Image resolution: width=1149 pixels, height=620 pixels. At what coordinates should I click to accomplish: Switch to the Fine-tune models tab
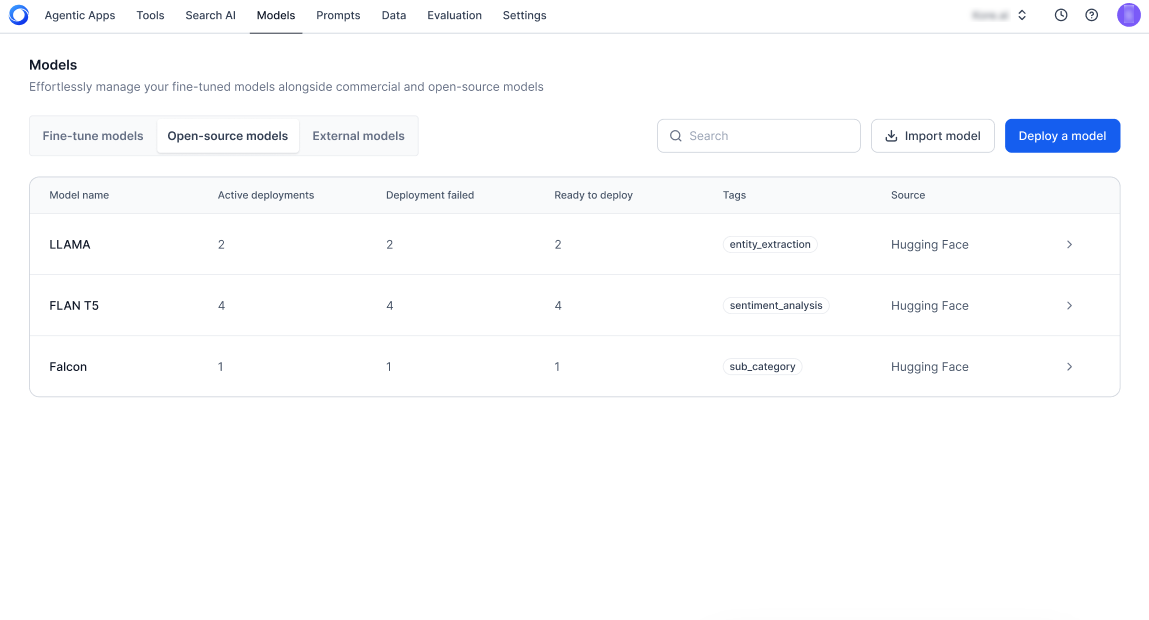pyautogui.click(x=93, y=136)
